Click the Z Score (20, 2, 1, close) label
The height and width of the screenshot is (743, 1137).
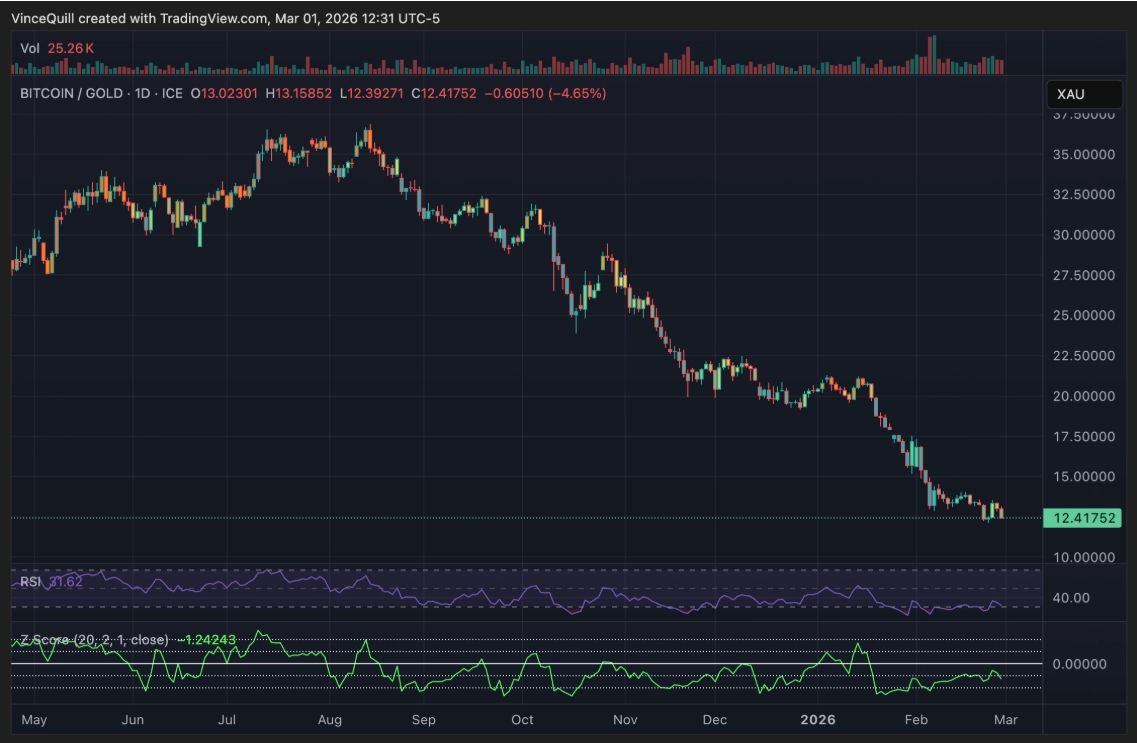94,639
